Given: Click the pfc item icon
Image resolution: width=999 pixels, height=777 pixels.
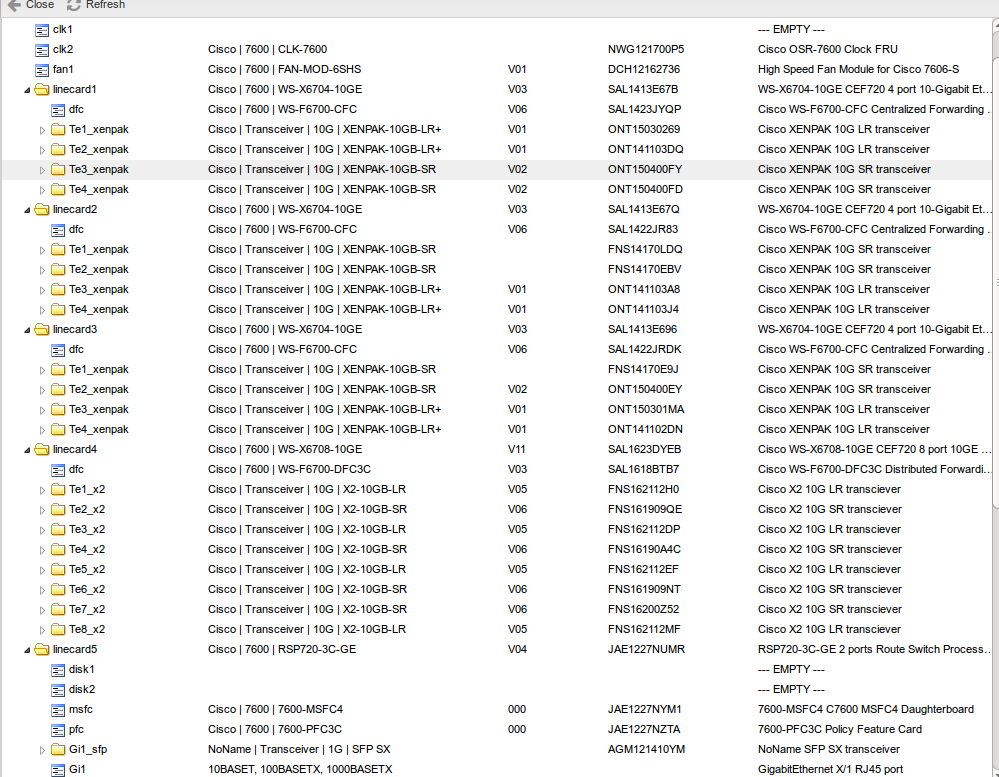Looking at the screenshot, I should 58,730.
